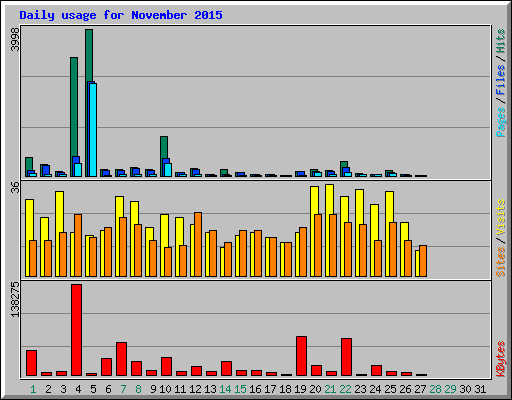
Task: Click the cyan Pages bar for day 5
Action: click(93, 130)
